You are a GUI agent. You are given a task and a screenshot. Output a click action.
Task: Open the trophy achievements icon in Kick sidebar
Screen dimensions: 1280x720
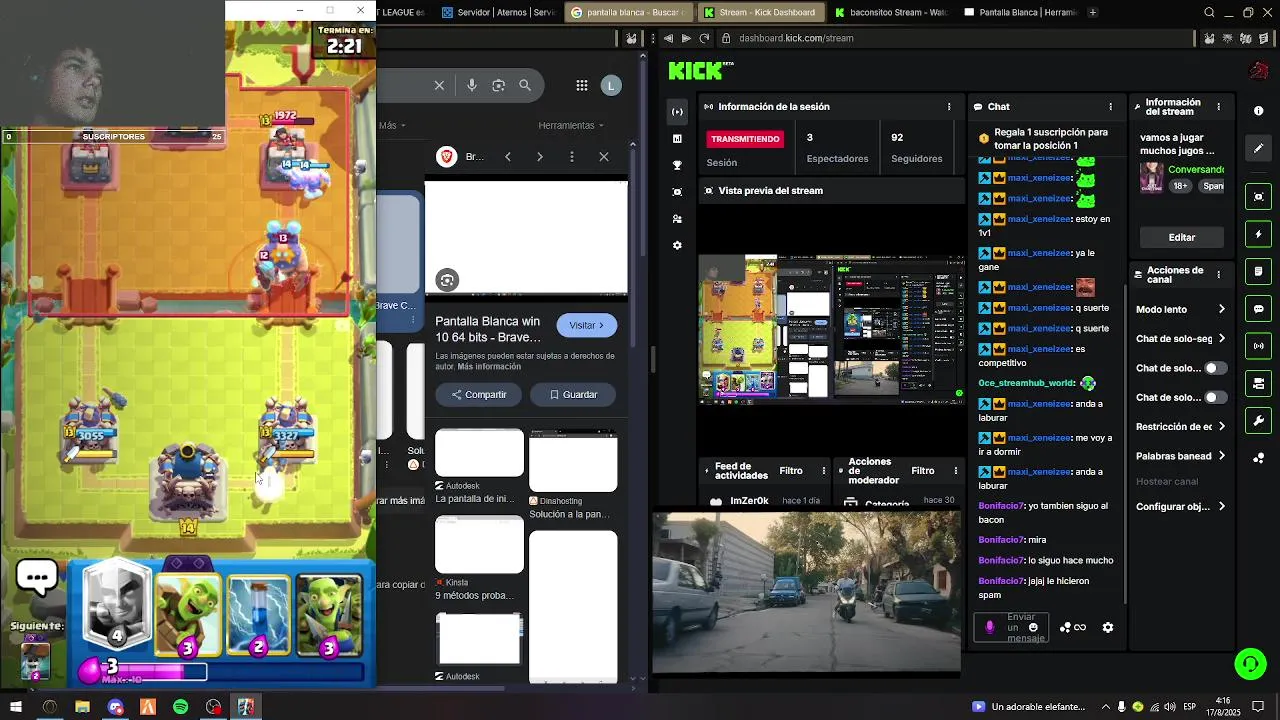677,165
